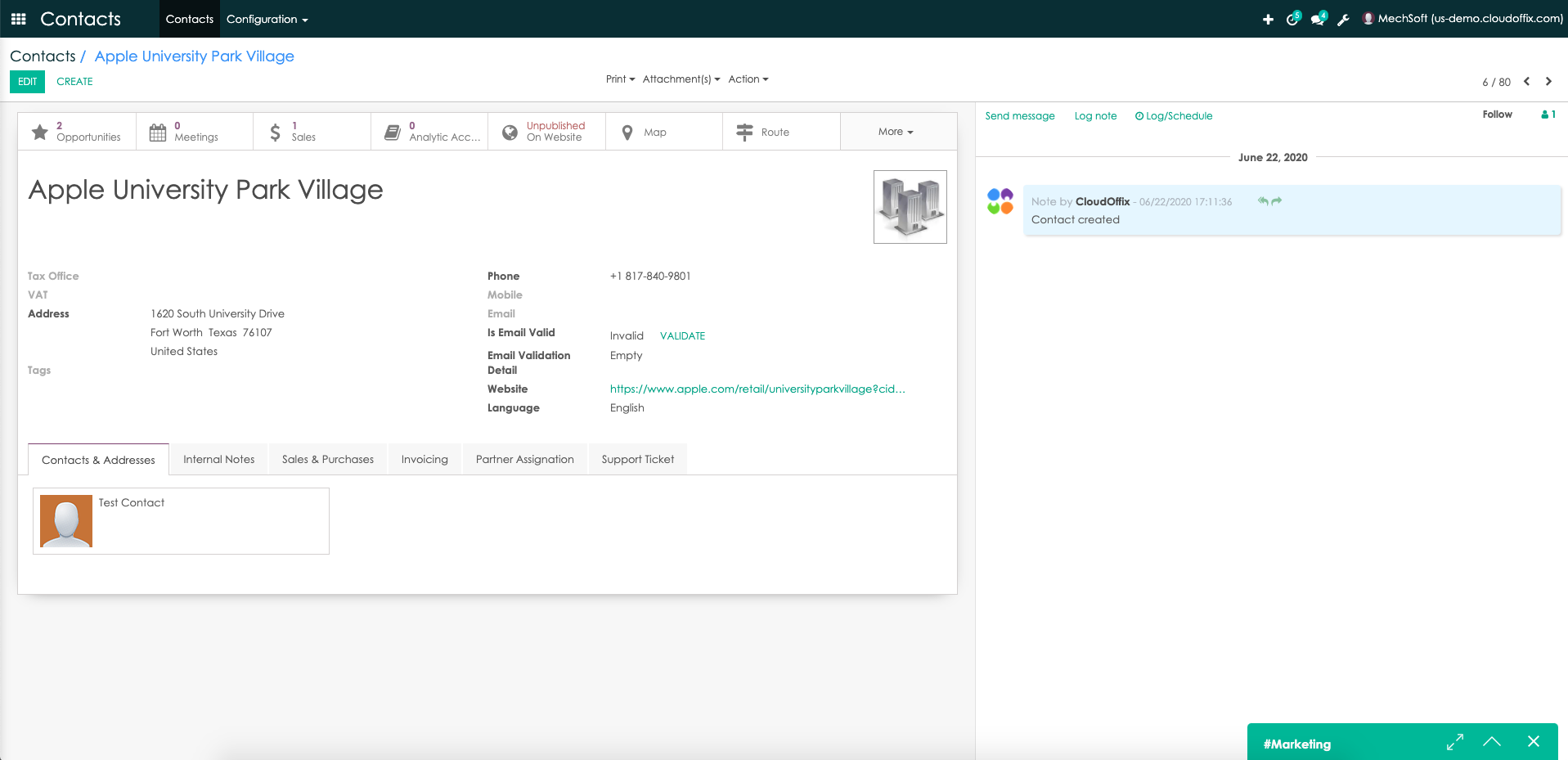Open the Print dropdown
The image size is (1568, 760).
coord(620,79)
